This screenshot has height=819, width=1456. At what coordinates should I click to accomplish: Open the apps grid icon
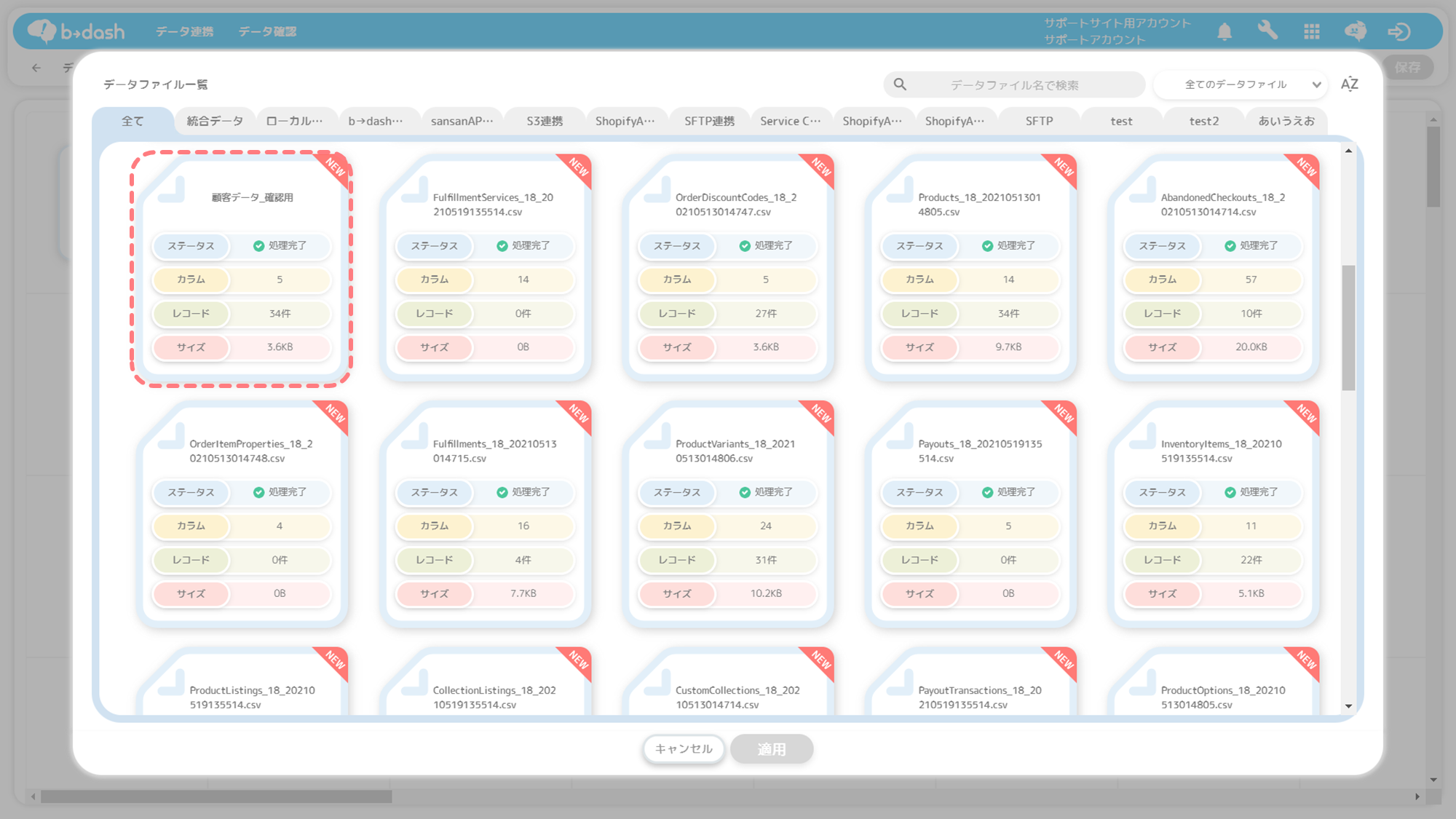tap(1312, 31)
